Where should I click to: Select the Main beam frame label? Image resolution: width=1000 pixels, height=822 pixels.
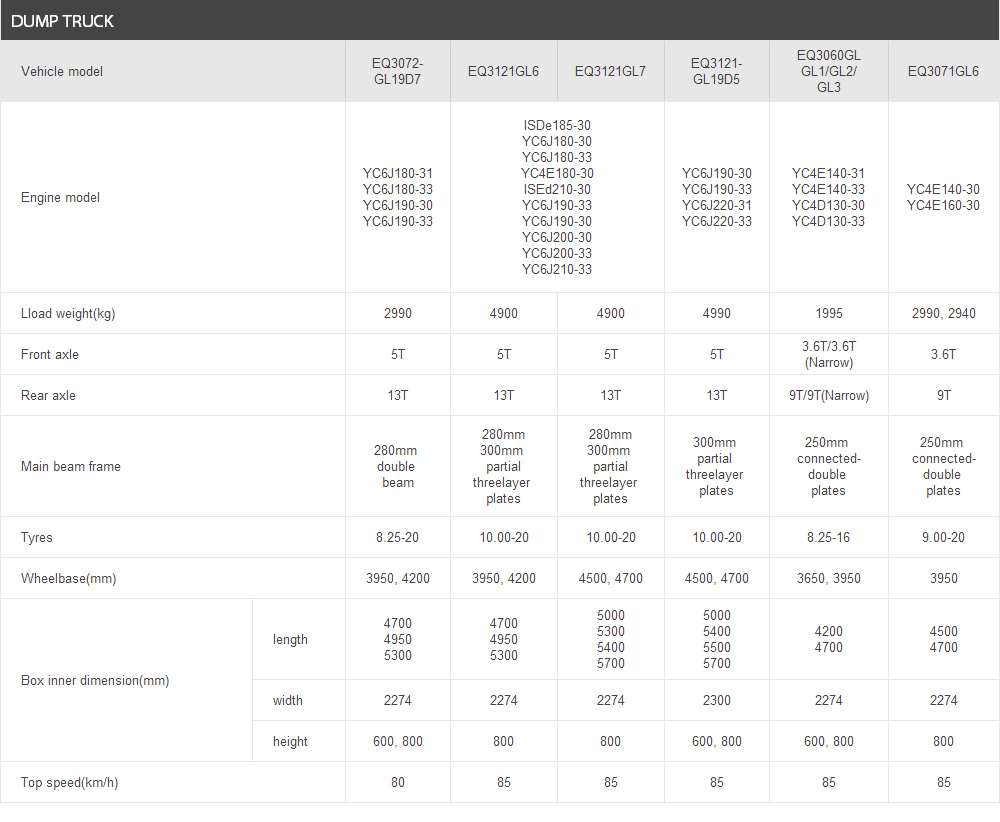71,466
